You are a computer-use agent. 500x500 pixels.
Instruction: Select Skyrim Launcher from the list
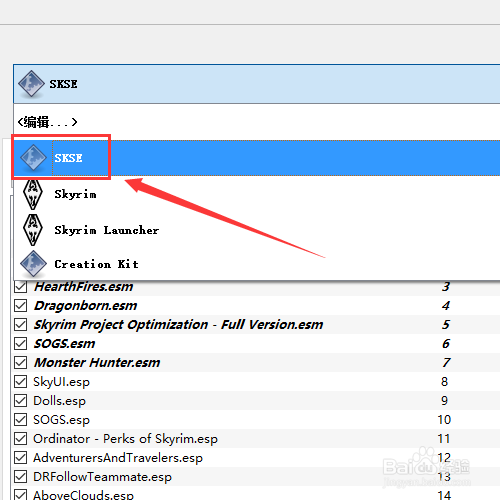pos(257,230)
